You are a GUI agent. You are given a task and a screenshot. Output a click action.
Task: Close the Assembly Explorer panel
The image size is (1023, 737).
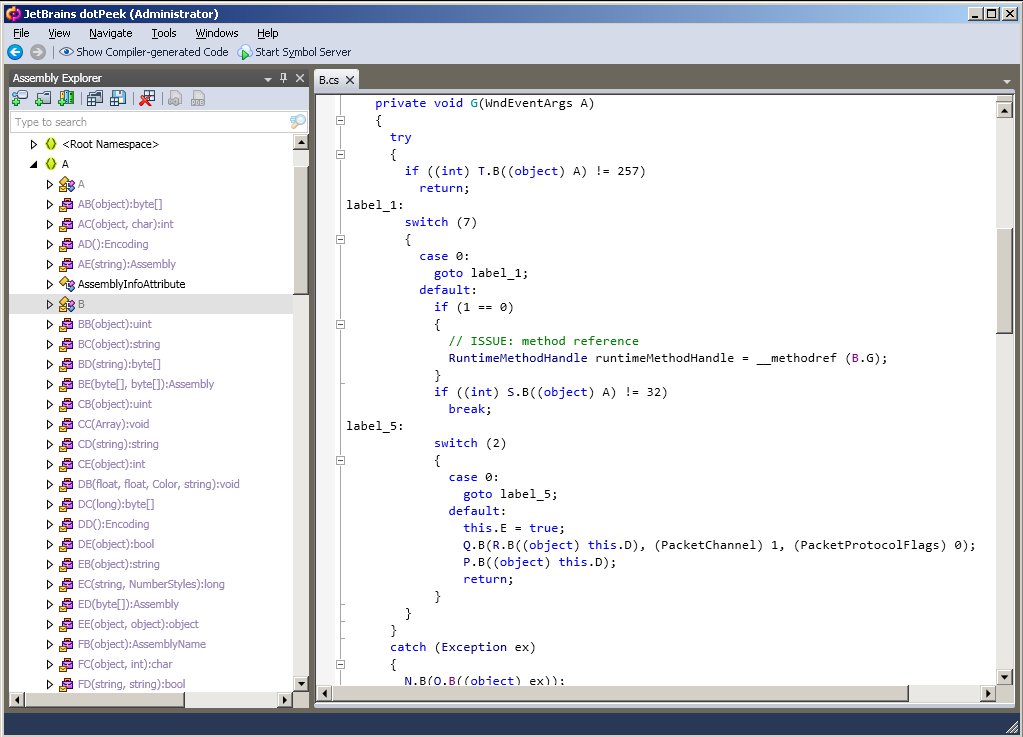pyautogui.click(x=300, y=78)
